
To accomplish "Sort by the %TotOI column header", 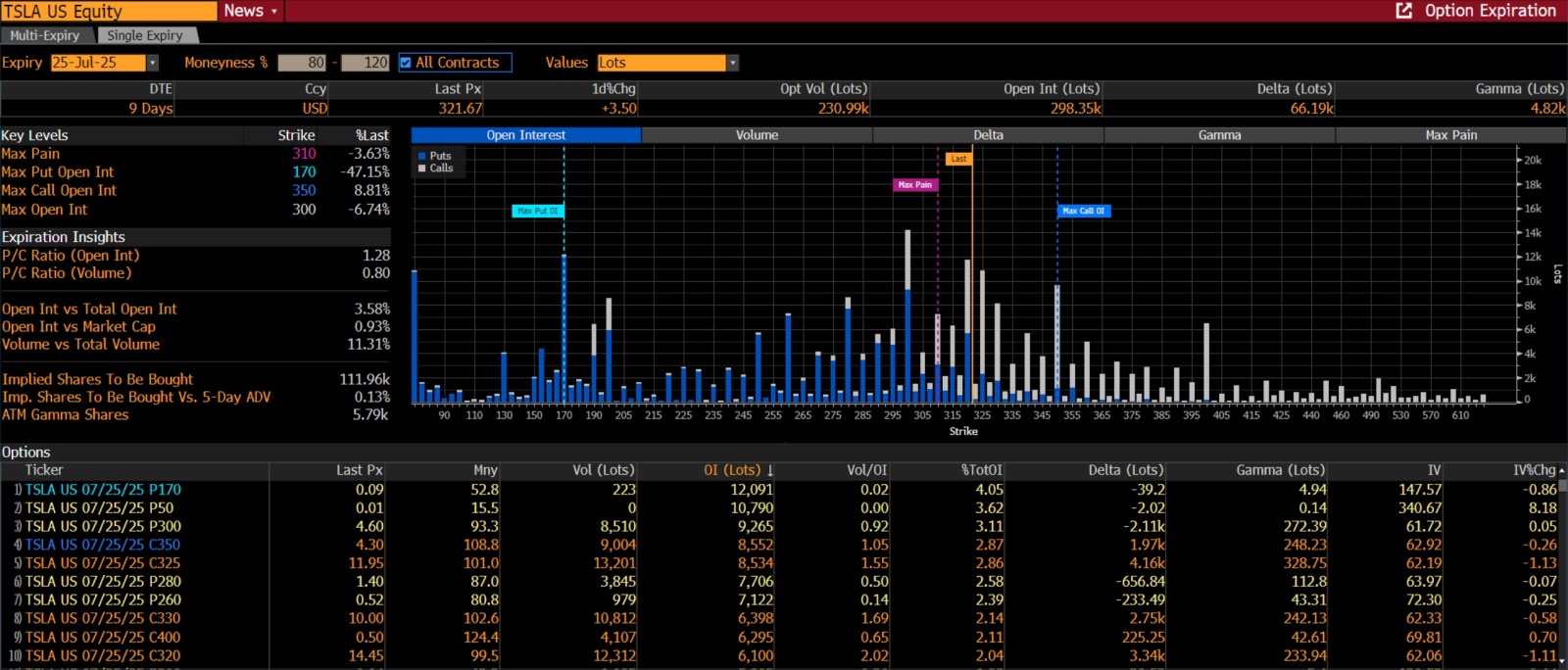I will click(x=981, y=470).
